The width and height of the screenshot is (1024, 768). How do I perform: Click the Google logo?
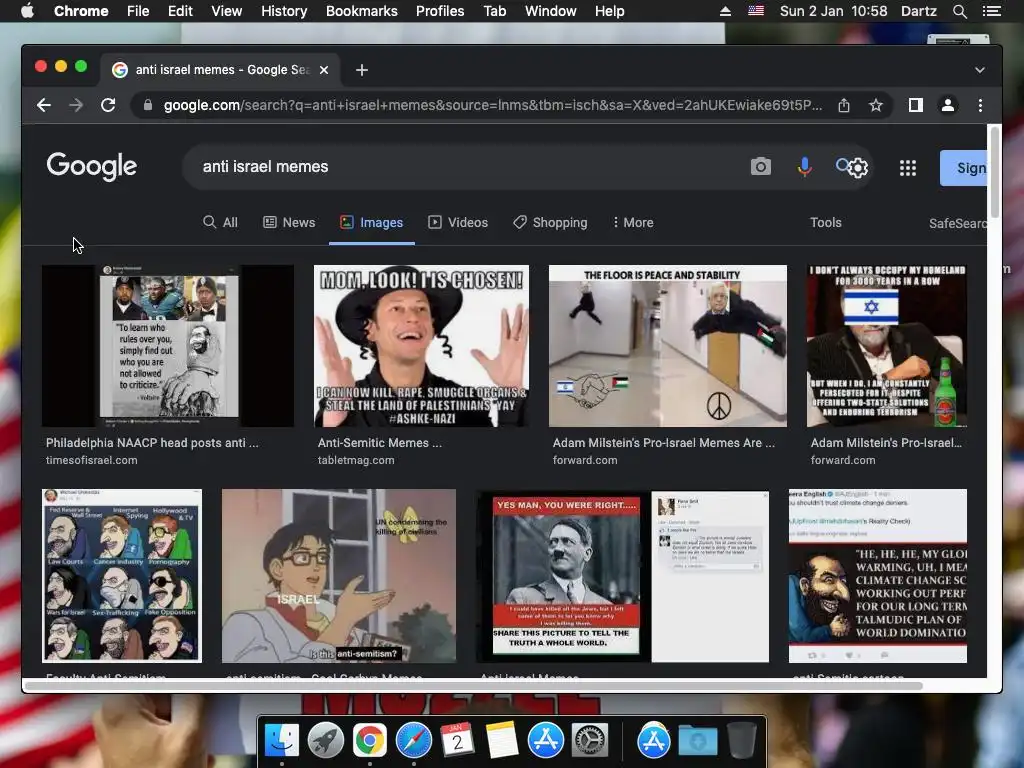[x=92, y=167]
